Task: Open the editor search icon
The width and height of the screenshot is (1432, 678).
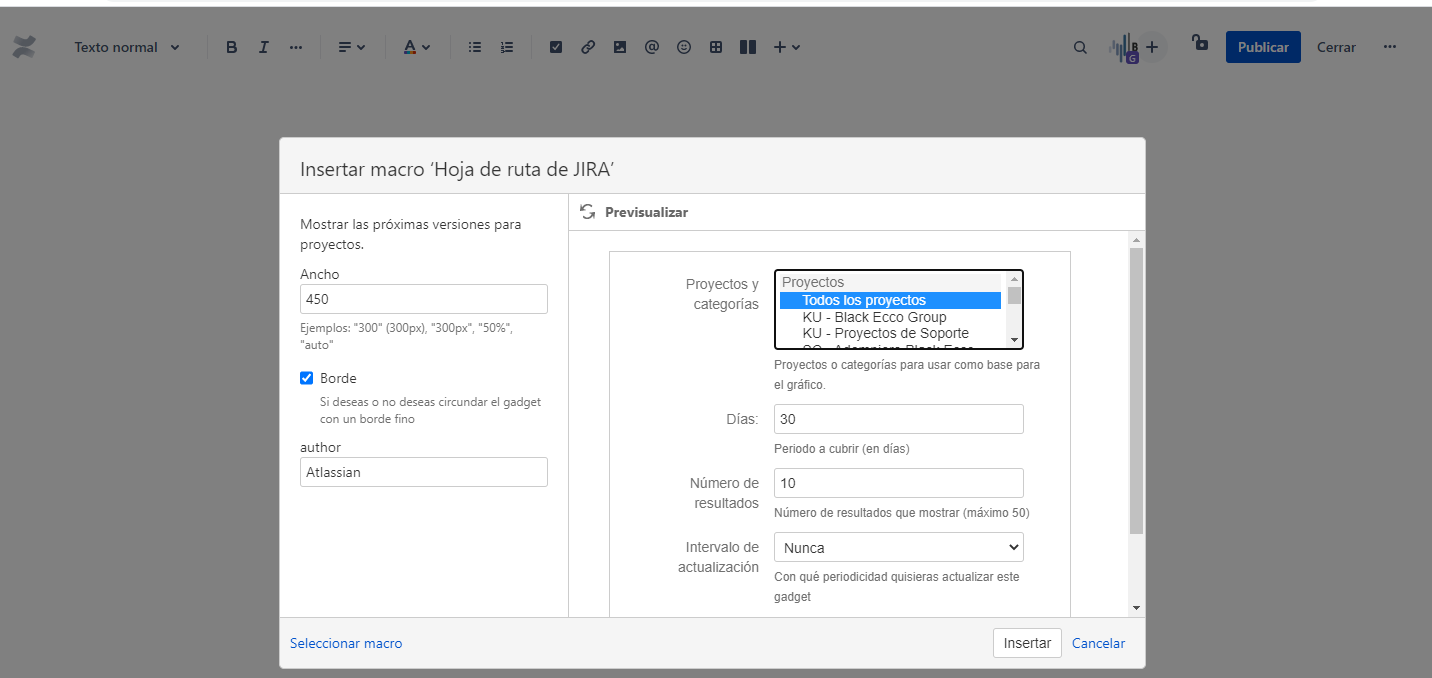Action: 1080,47
